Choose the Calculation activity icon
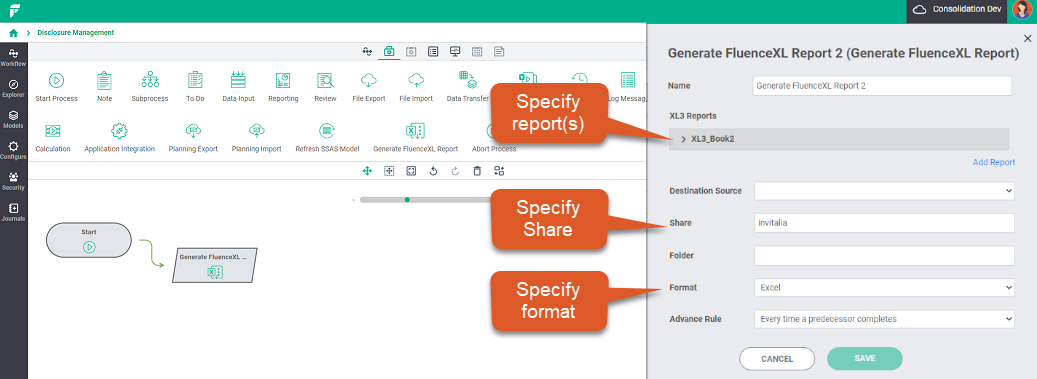This screenshot has height=379, width=1037. pyautogui.click(x=53, y=130)
